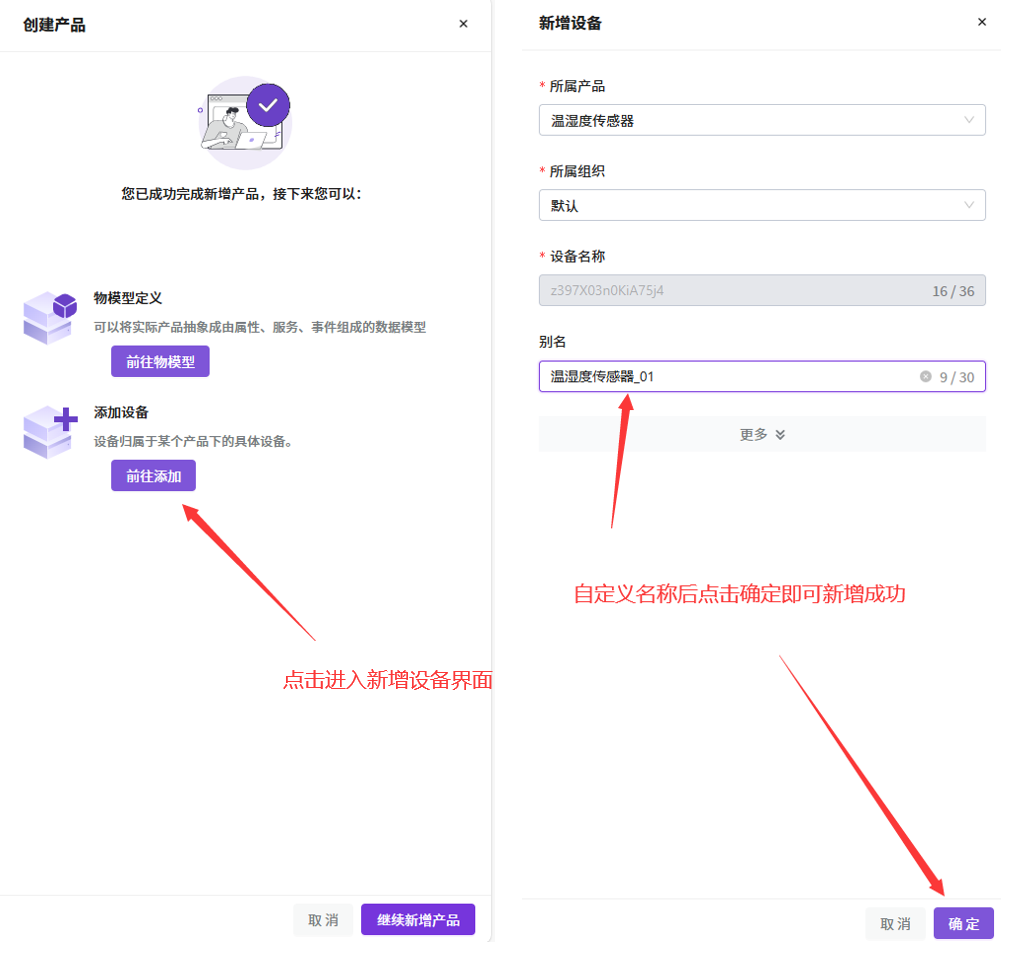Confirm the new device with 确定

pos(964,924)
